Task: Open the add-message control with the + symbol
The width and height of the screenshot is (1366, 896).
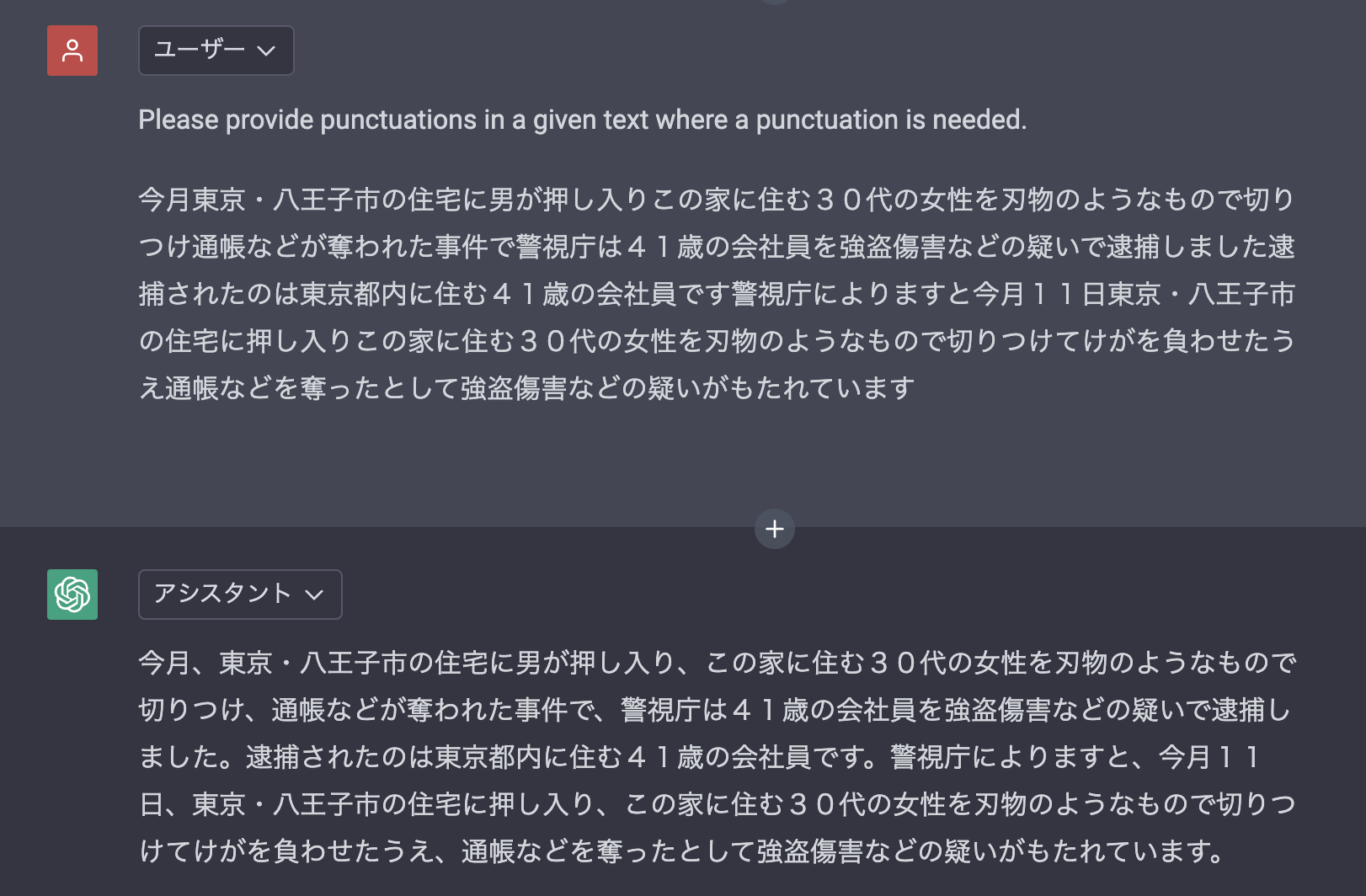Action: [x=773, y=529]
